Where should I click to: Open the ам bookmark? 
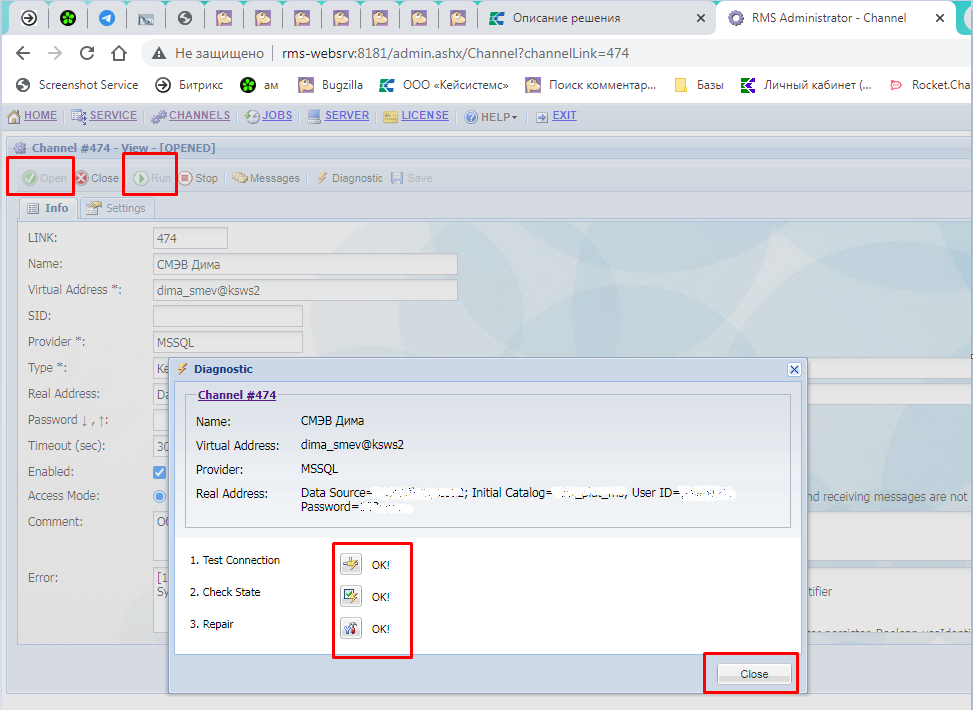259,85
